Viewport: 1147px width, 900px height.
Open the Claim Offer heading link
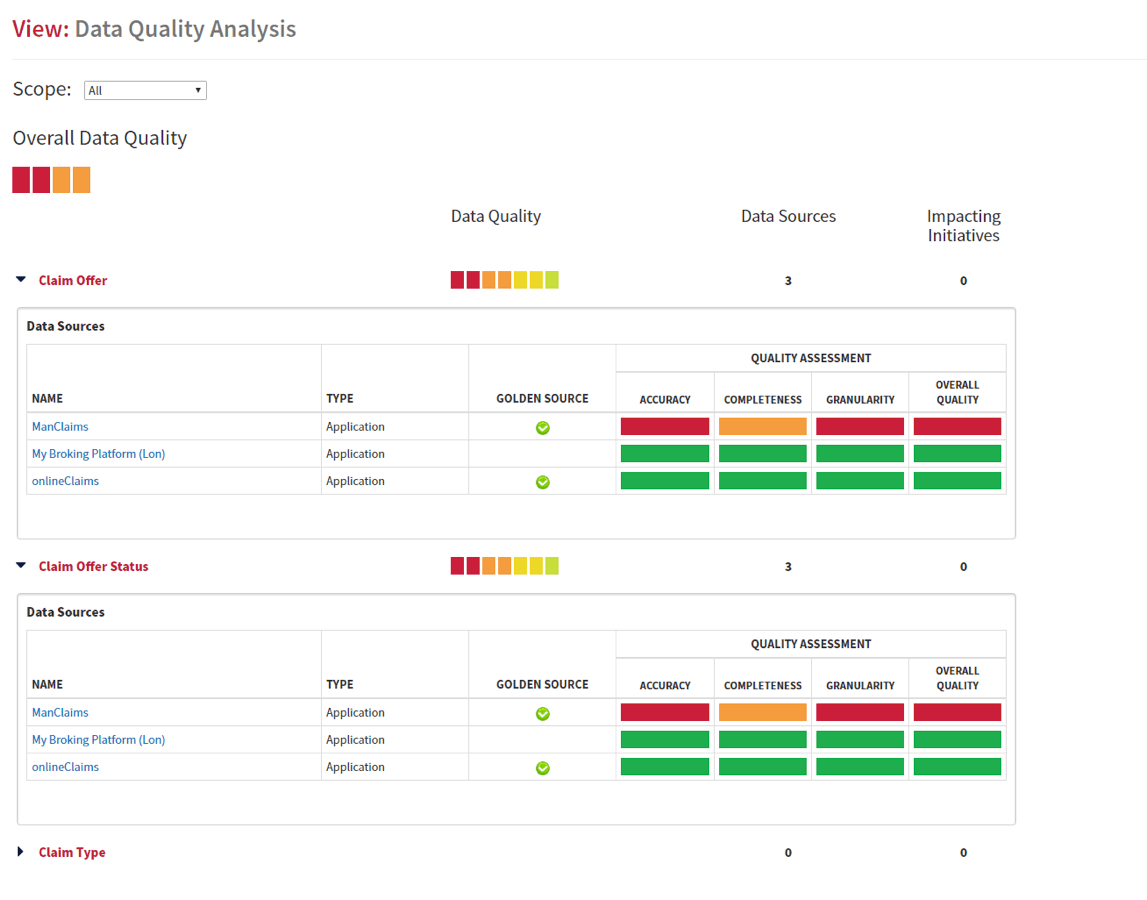pos(72,280)
